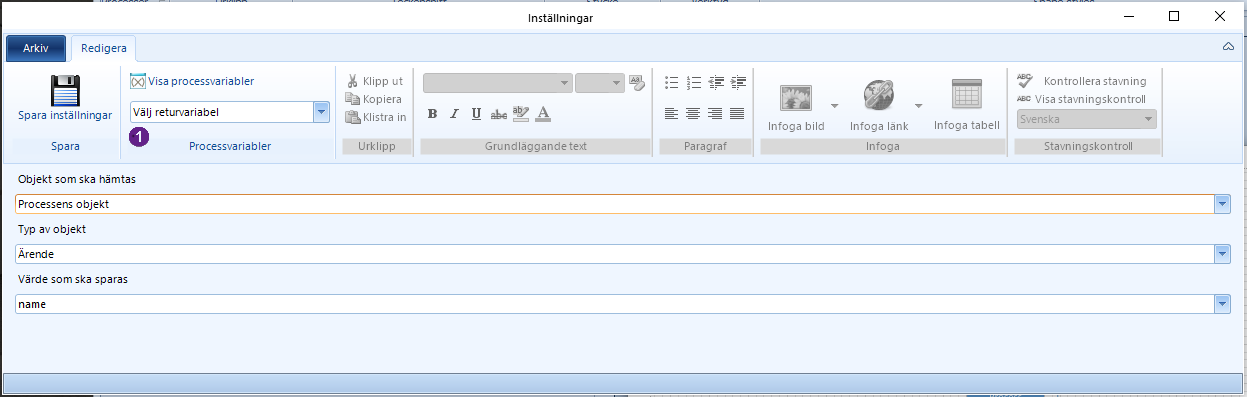This screenshot has width=1247, height=397.
Task: Insert a numbered list
Action: pos(694,82)
